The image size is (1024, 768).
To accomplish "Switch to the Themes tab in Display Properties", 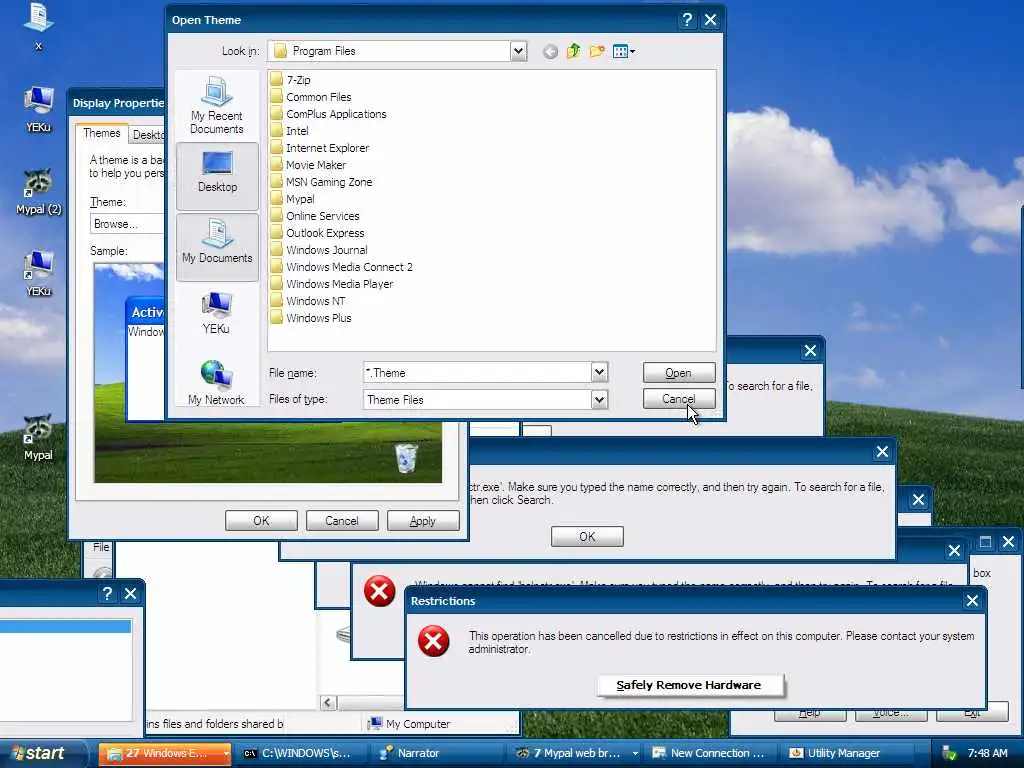I will (101, 133).
